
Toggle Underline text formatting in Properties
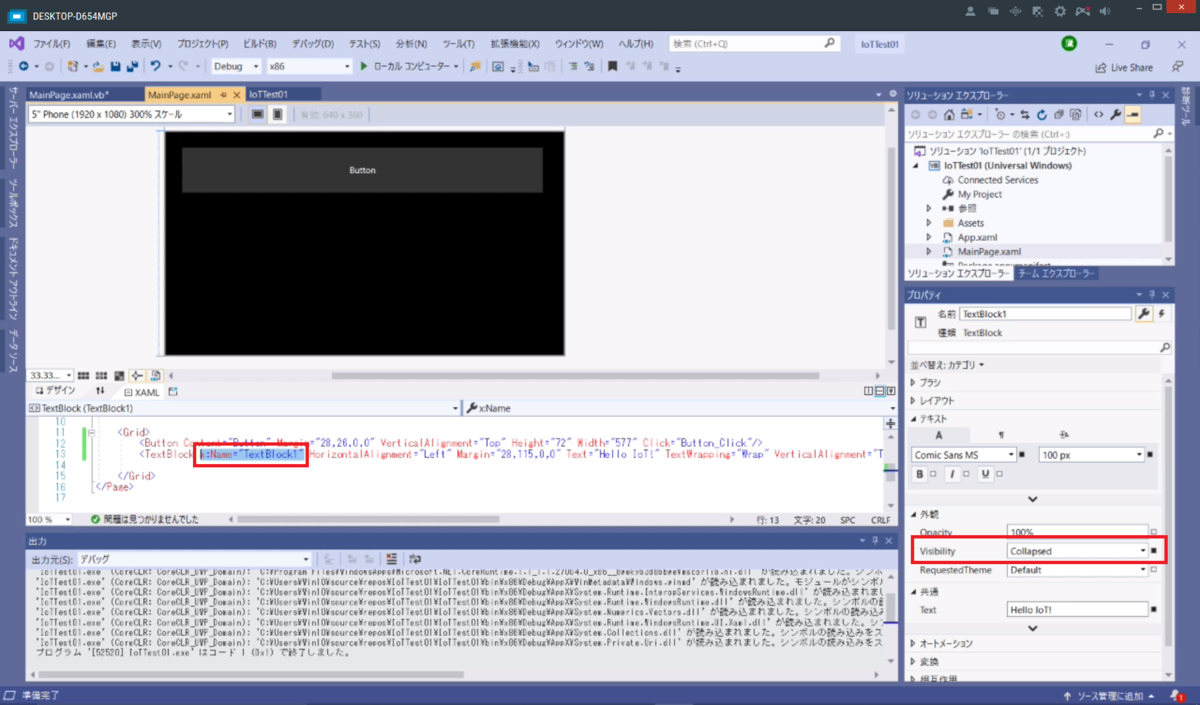point(985,474)
